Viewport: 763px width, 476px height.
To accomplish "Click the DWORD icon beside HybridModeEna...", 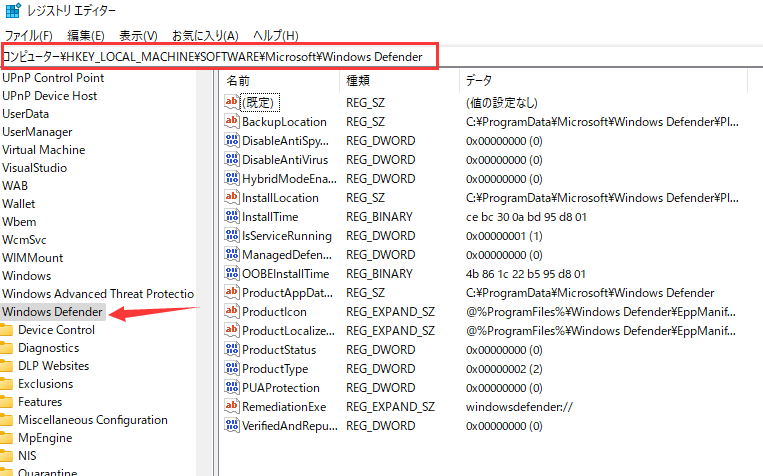I will coord(232,178).
